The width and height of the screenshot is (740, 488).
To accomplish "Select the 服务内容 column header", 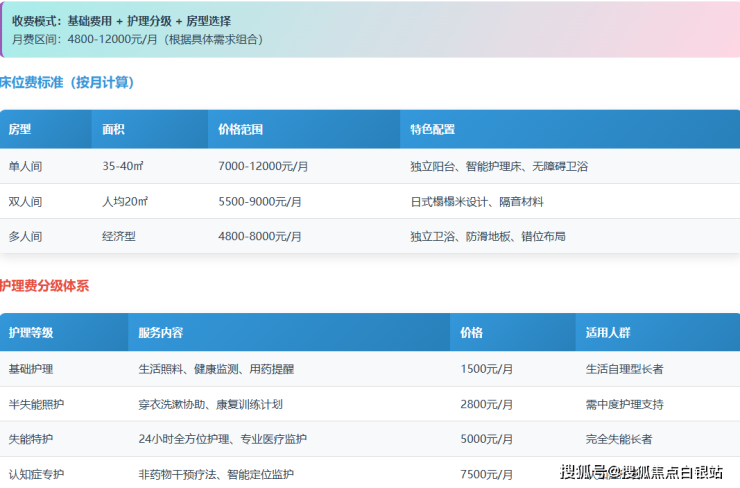I will (160, 332).
